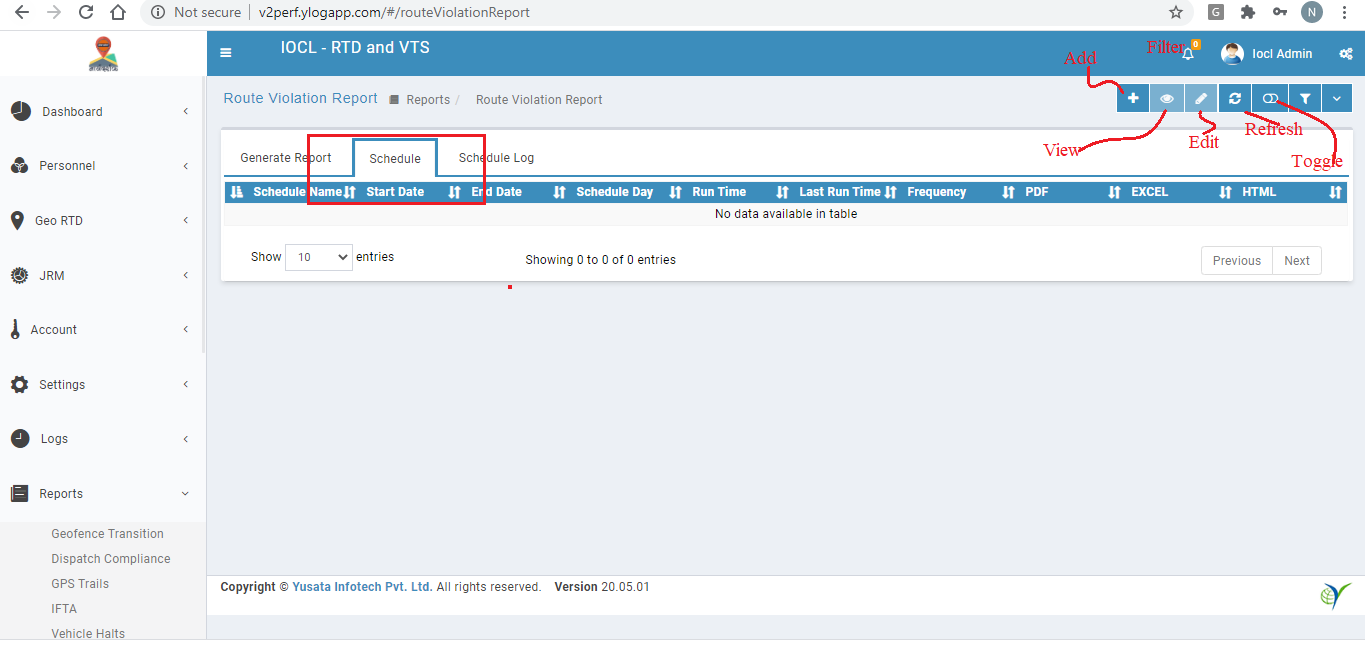Open IFTA report
This screenshot has width=1365, height=645.
coord(64,609)
